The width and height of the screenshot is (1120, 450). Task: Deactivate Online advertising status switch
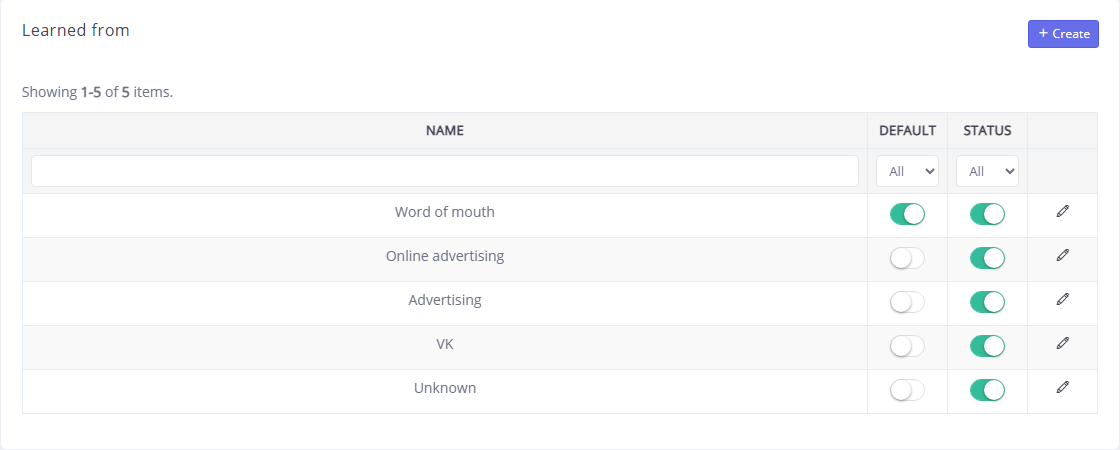pyautogui.click(x=987, y=258)
